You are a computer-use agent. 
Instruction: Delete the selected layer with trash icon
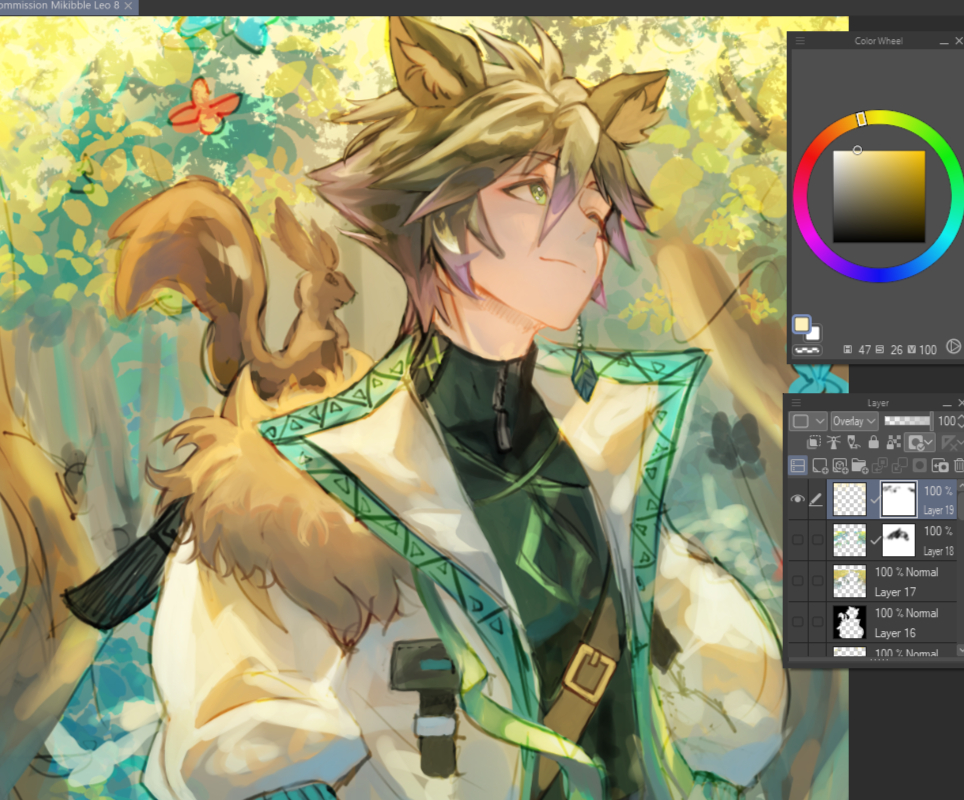pyautogui.click(x=958, y=465)
